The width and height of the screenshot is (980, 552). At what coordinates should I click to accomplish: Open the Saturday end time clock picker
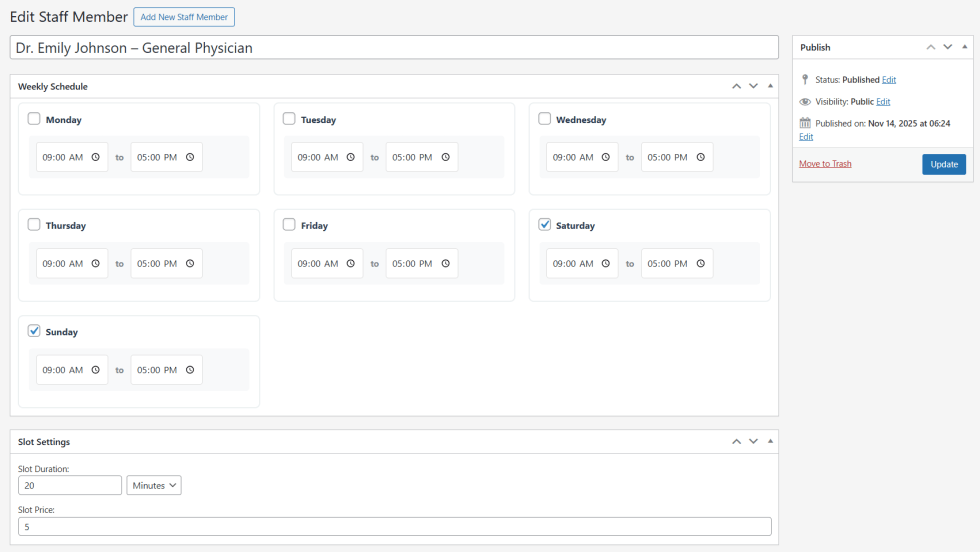pyautogui.click(x=701, y=264)
